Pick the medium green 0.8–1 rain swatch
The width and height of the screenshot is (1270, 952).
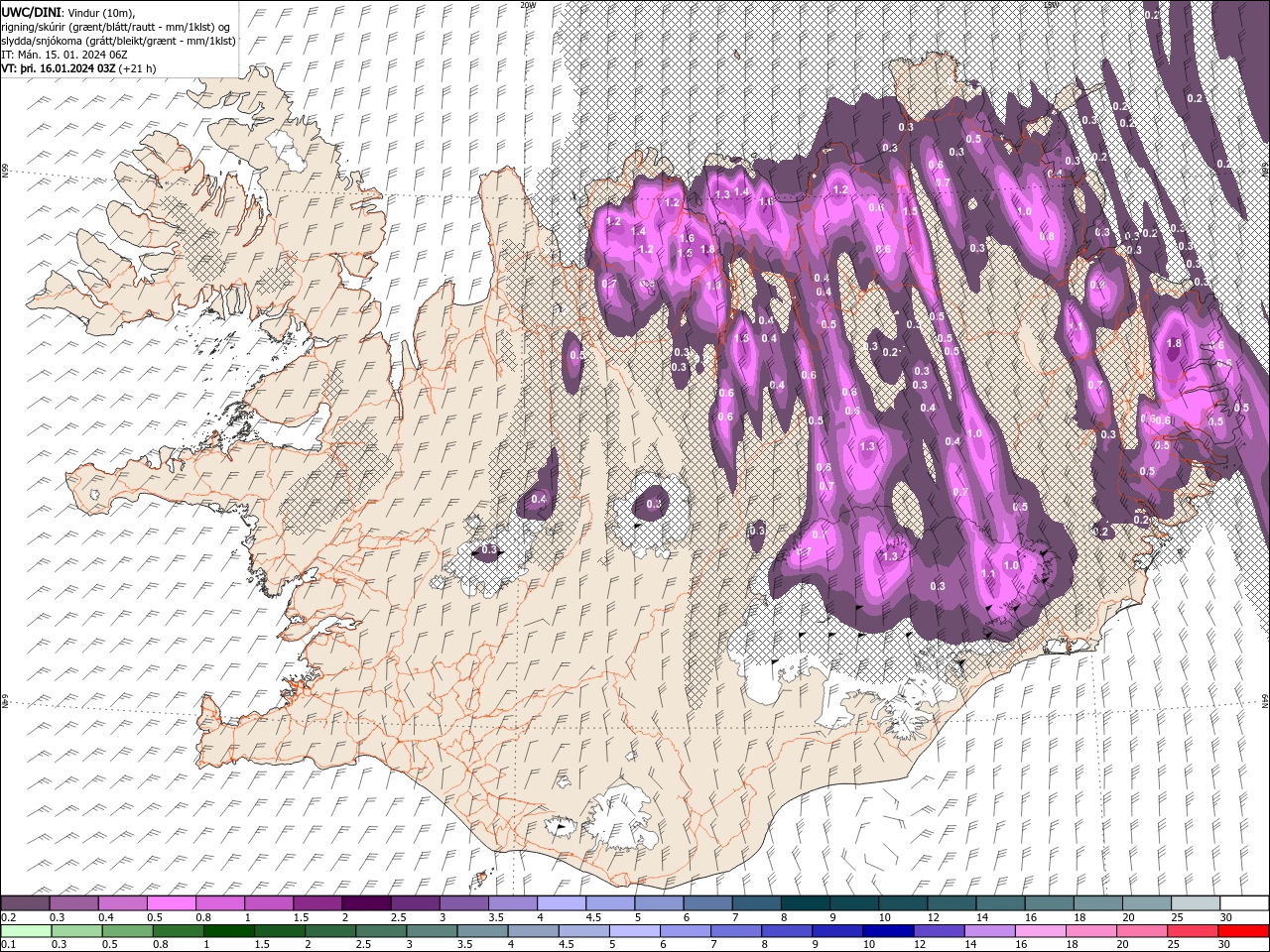179,931
